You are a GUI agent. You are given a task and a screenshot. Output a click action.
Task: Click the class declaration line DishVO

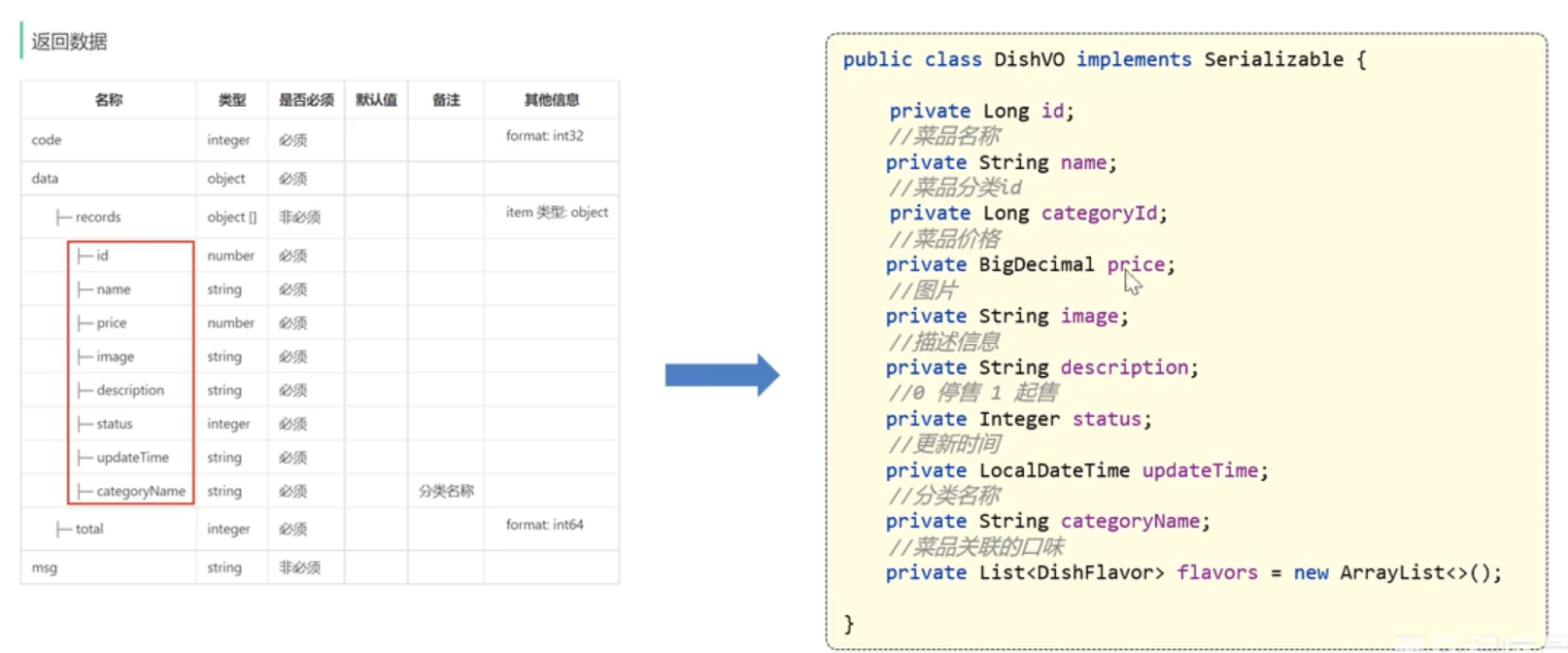point(1105,59)
